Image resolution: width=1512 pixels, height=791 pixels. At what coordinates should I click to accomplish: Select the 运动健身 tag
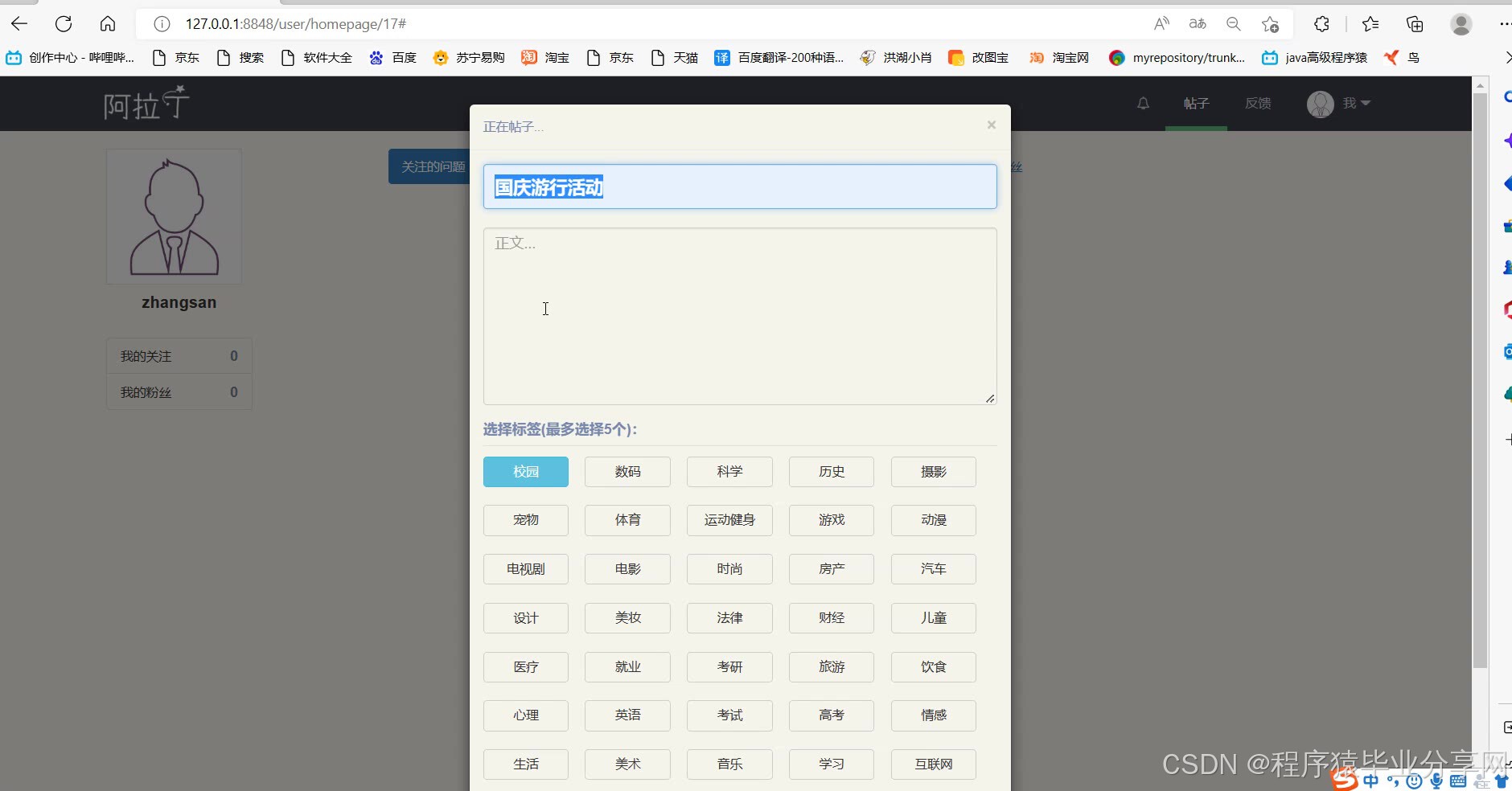click(x=729, y=520)
